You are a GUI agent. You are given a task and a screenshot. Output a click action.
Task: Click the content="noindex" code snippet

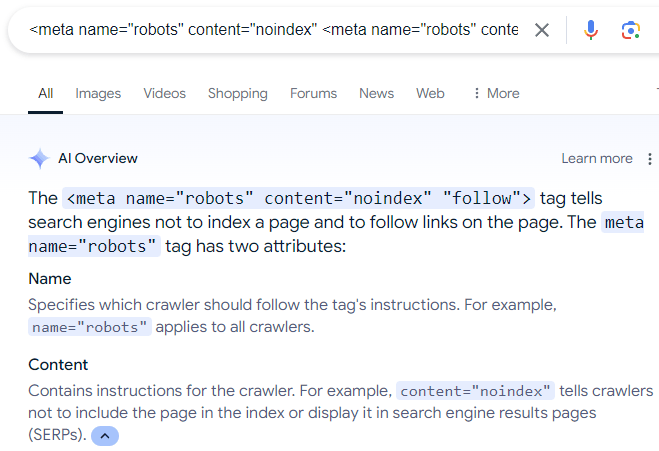pyautogui.click(x=475, y=391)
